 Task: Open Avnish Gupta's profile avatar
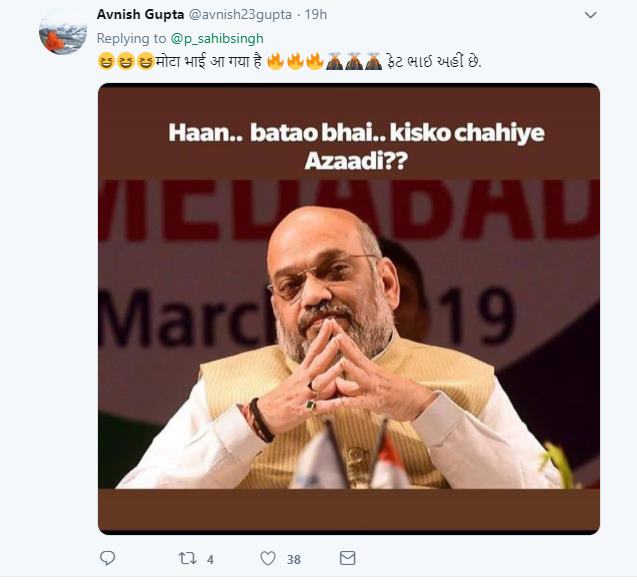63,31
